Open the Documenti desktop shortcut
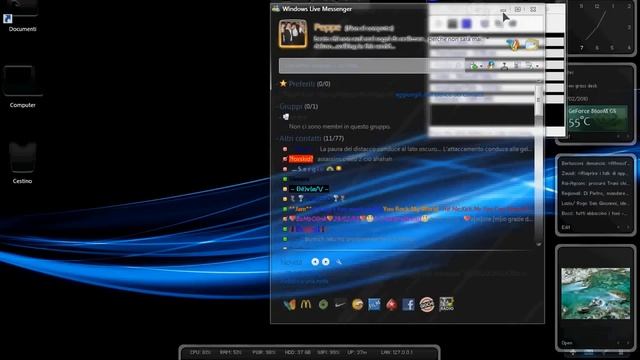This screenshot has width=640, height=360. coord(21,16)
